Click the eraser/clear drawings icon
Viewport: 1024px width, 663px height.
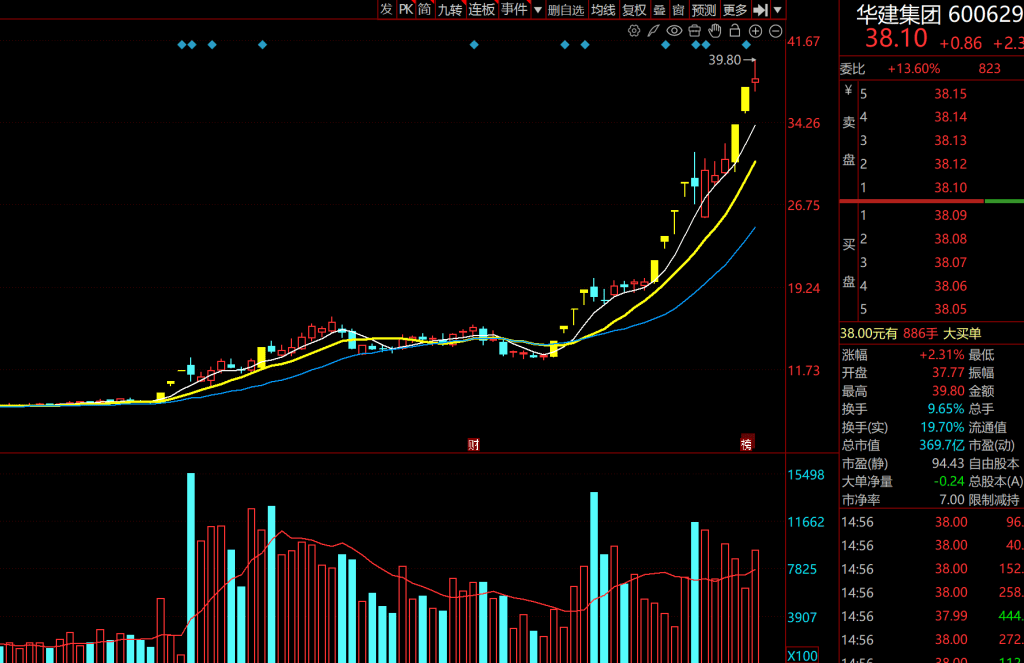pos(694,31)
